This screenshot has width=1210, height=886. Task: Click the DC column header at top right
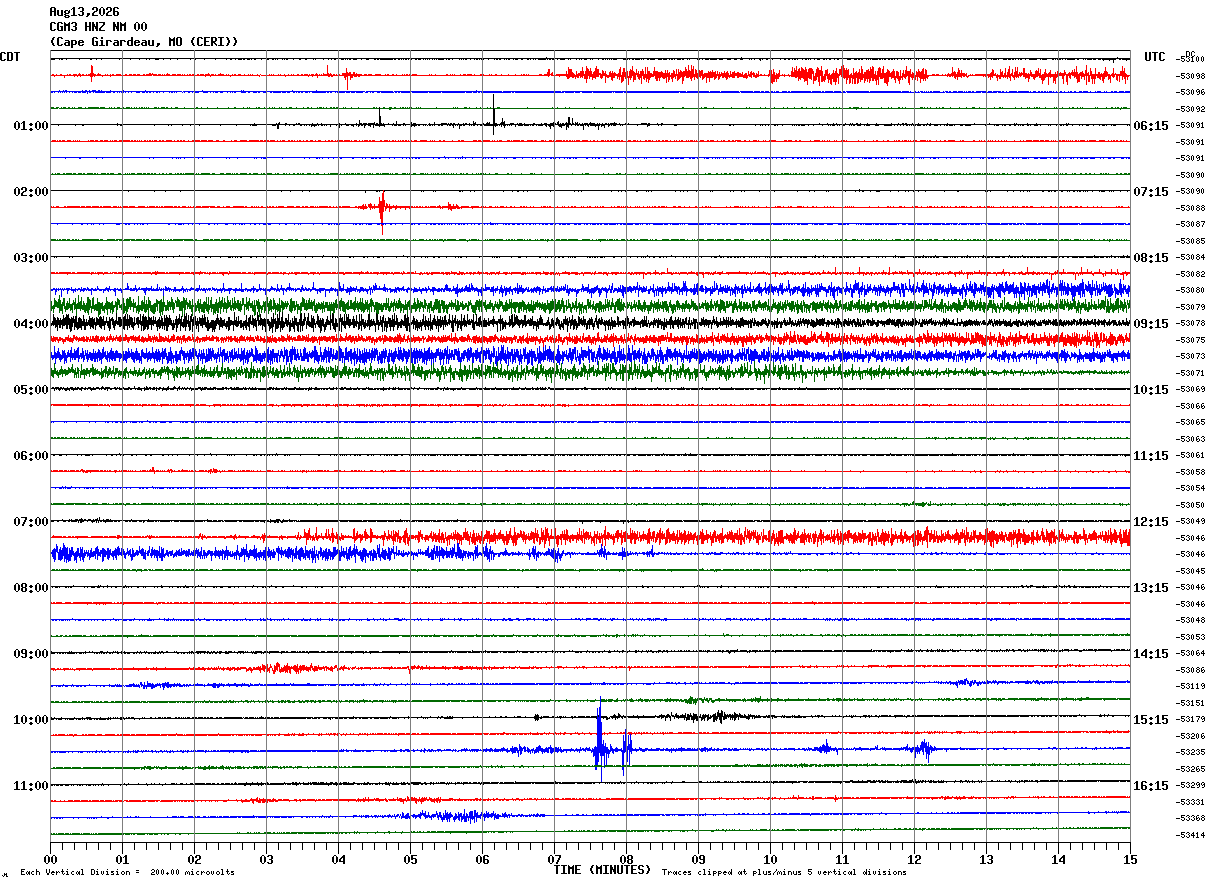point(1190,53)
